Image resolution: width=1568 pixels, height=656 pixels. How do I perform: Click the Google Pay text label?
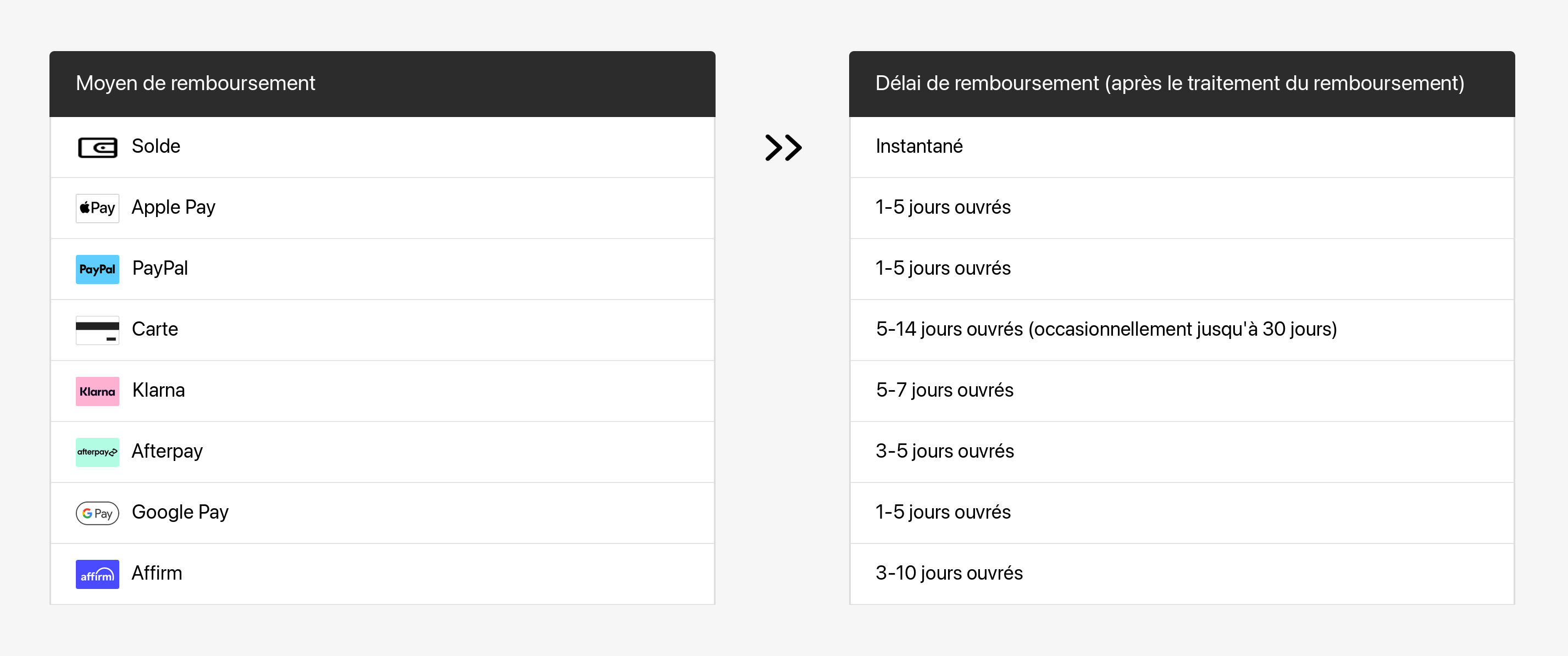[x=180, y=512]
